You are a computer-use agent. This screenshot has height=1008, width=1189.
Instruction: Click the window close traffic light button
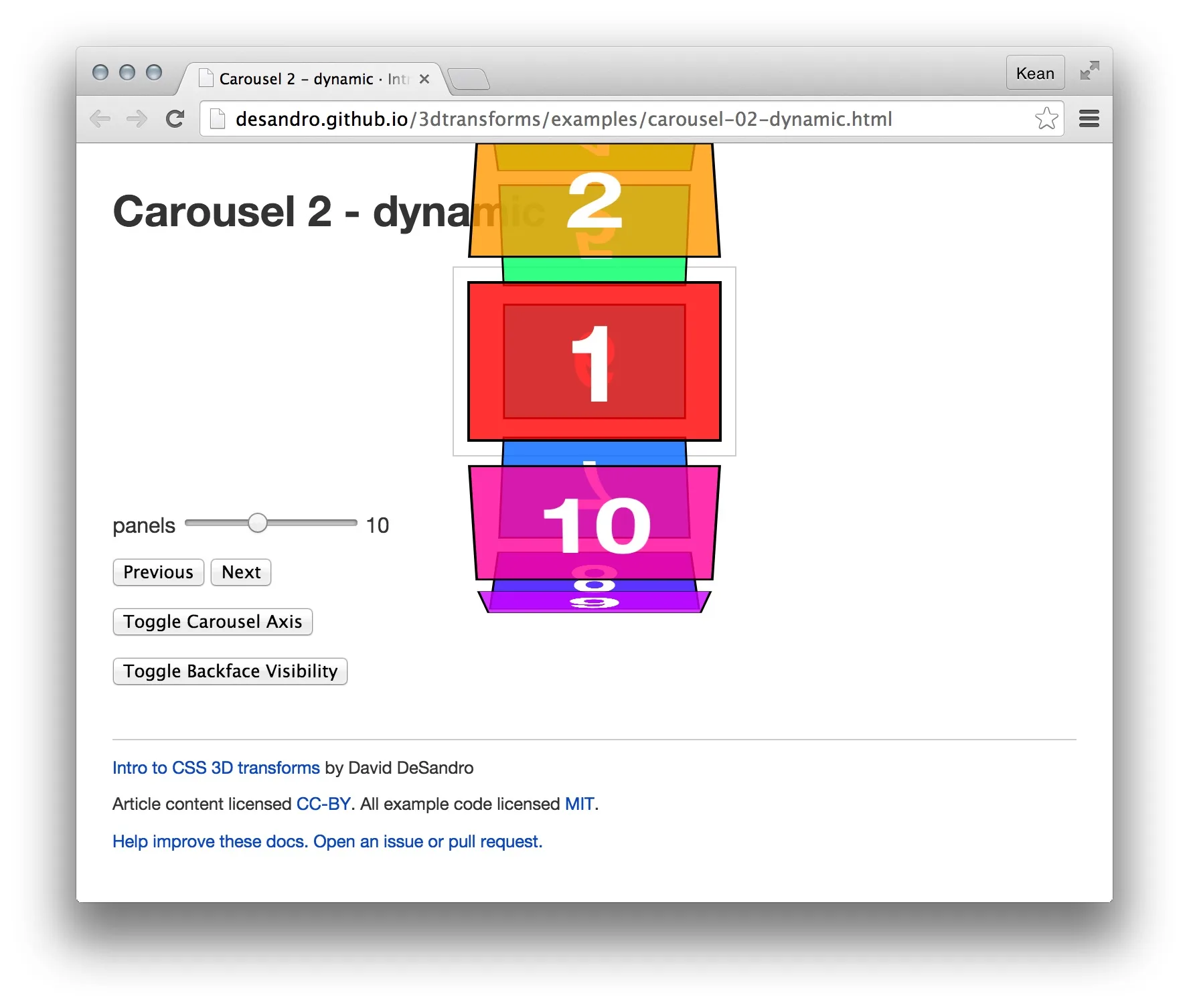click(100, 72)
